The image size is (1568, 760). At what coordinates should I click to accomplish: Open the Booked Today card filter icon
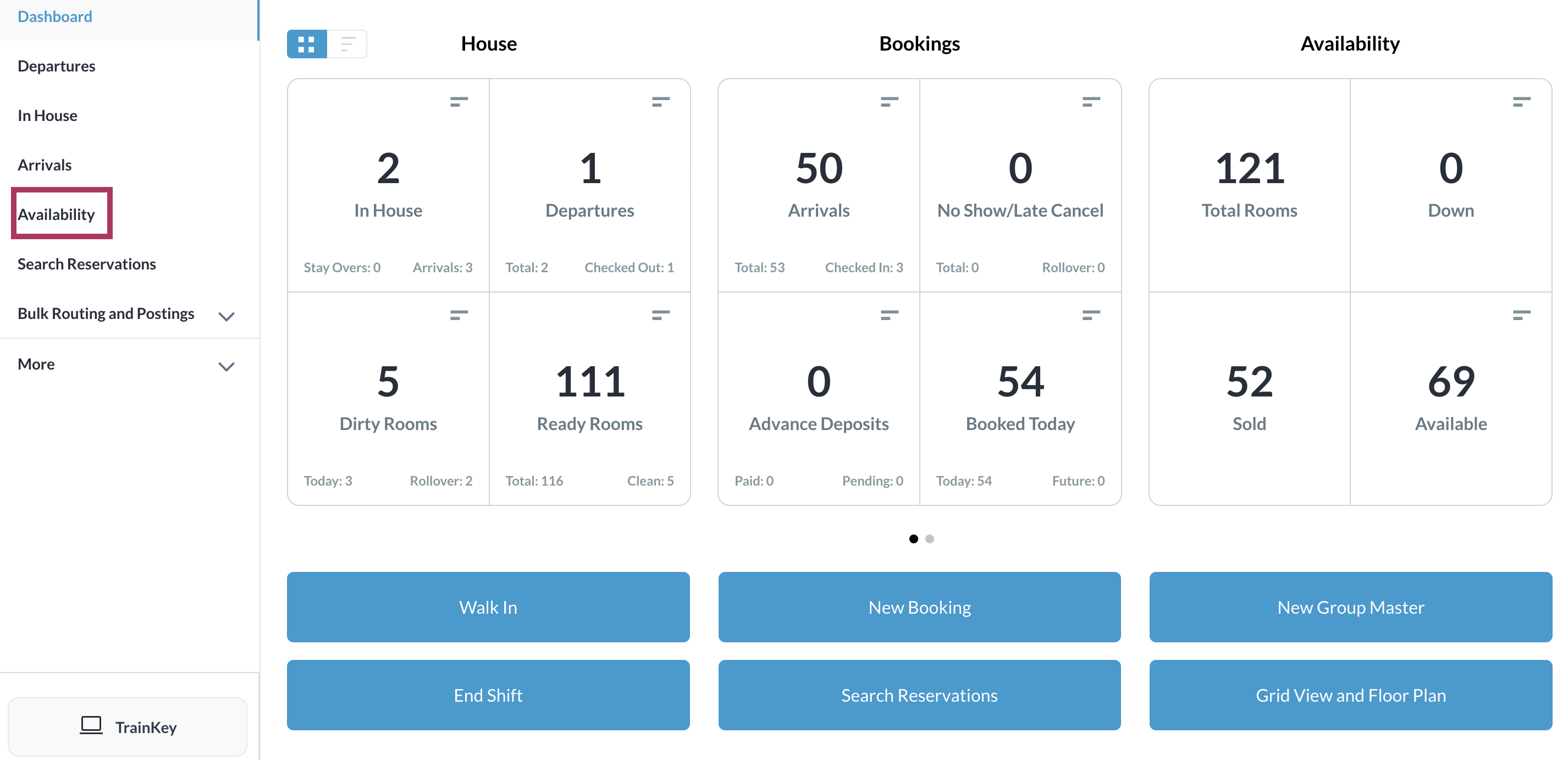pyautogui.click(x=1090, y=315)
